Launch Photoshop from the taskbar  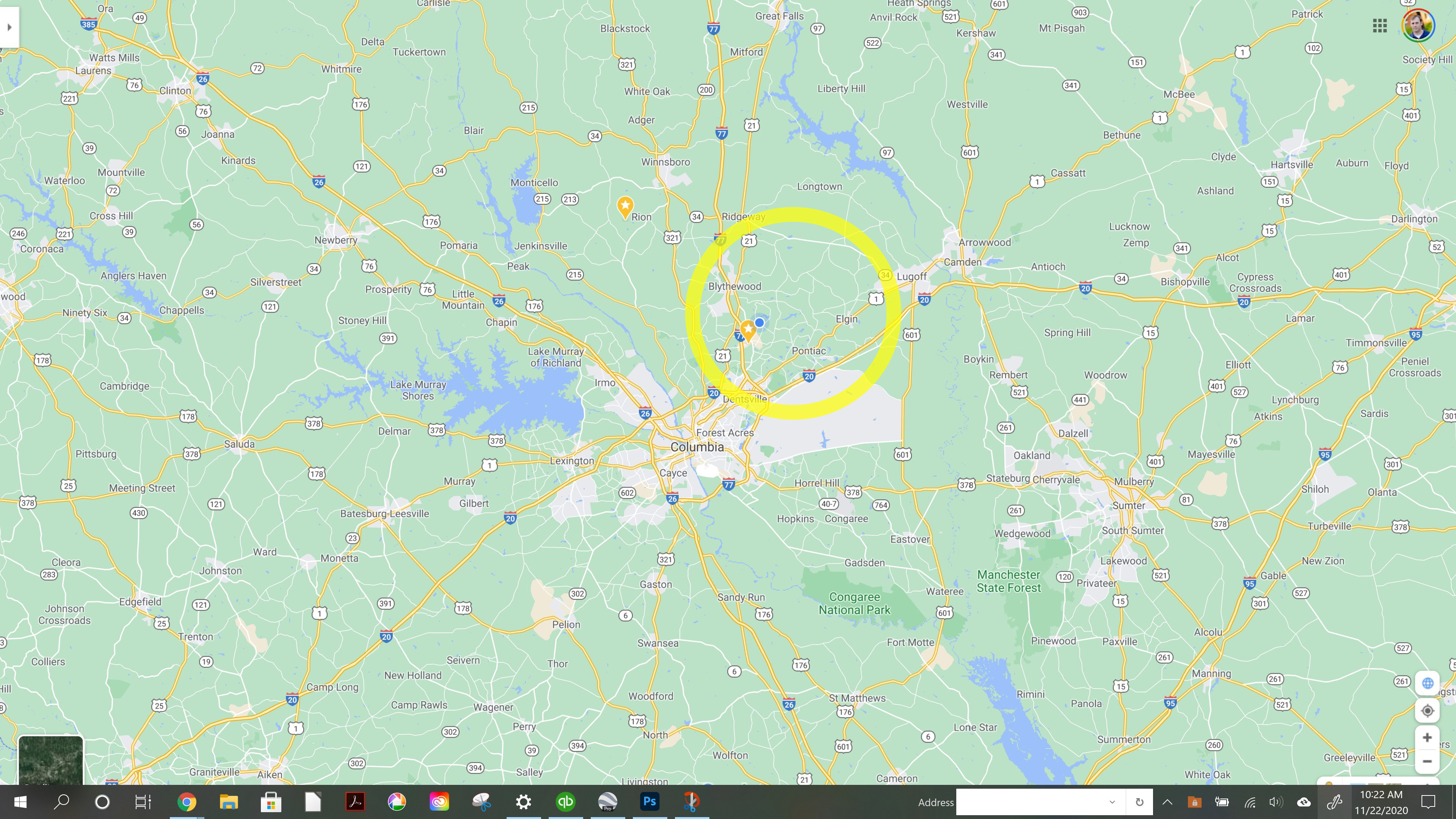point(650,802)
